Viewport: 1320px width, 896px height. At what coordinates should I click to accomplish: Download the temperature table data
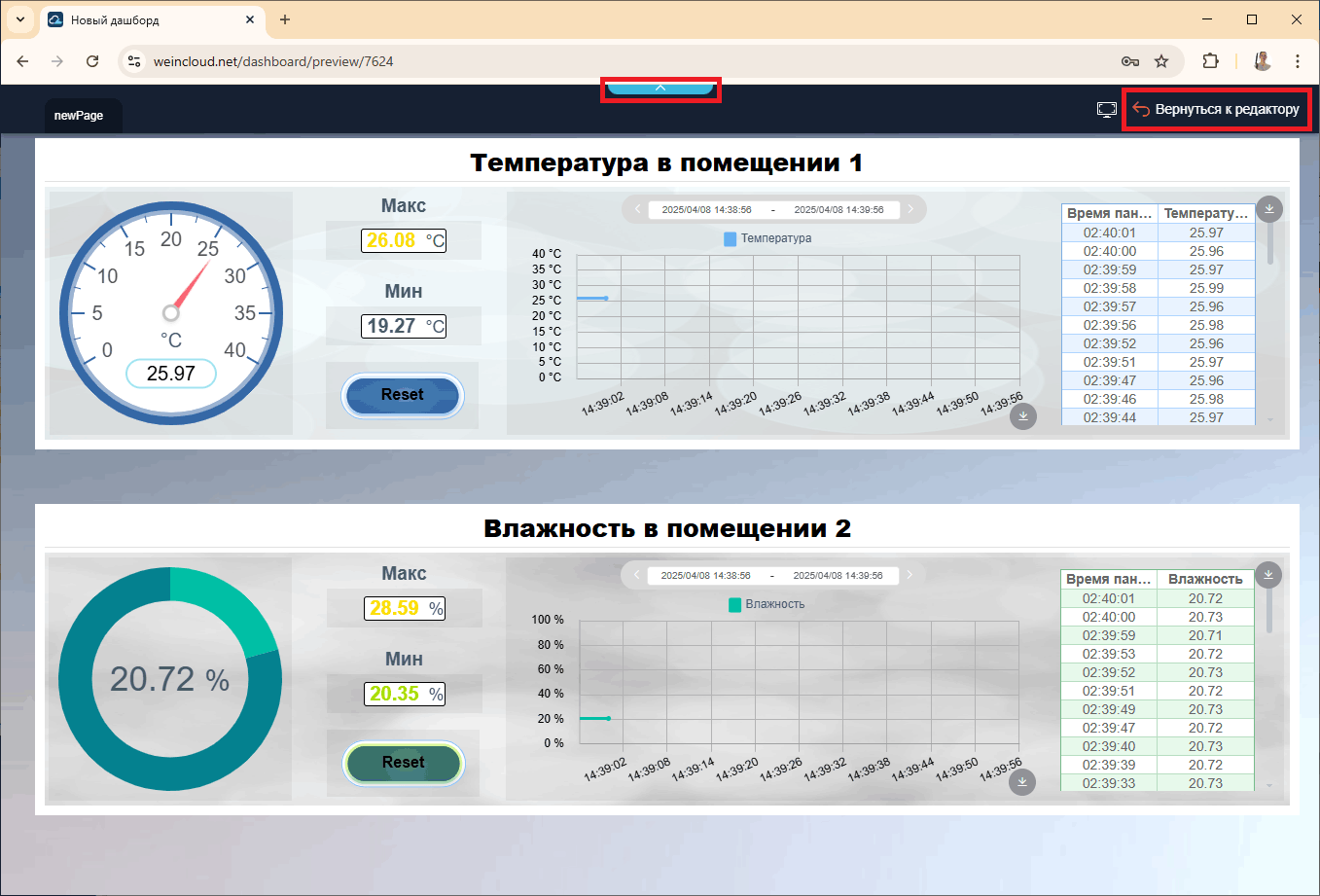coord(1268,208)
